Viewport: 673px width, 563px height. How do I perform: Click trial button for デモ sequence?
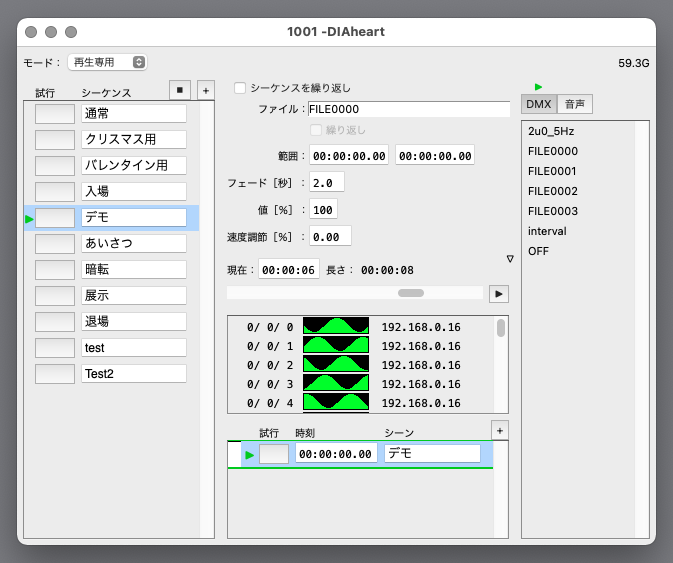point(55,218)
